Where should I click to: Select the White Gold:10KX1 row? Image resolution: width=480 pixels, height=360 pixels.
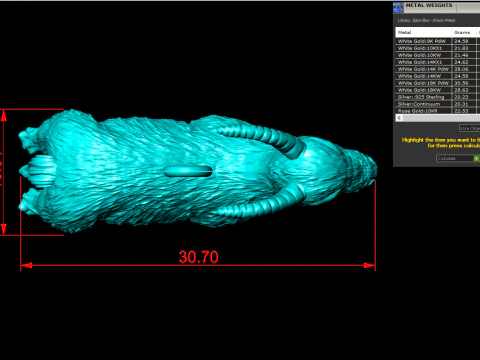438,48
